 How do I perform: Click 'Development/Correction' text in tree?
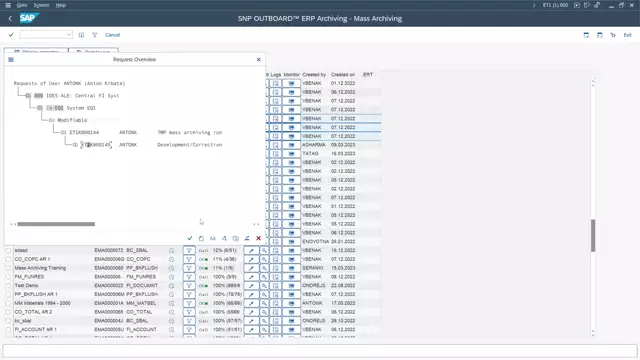pos(190,145)
